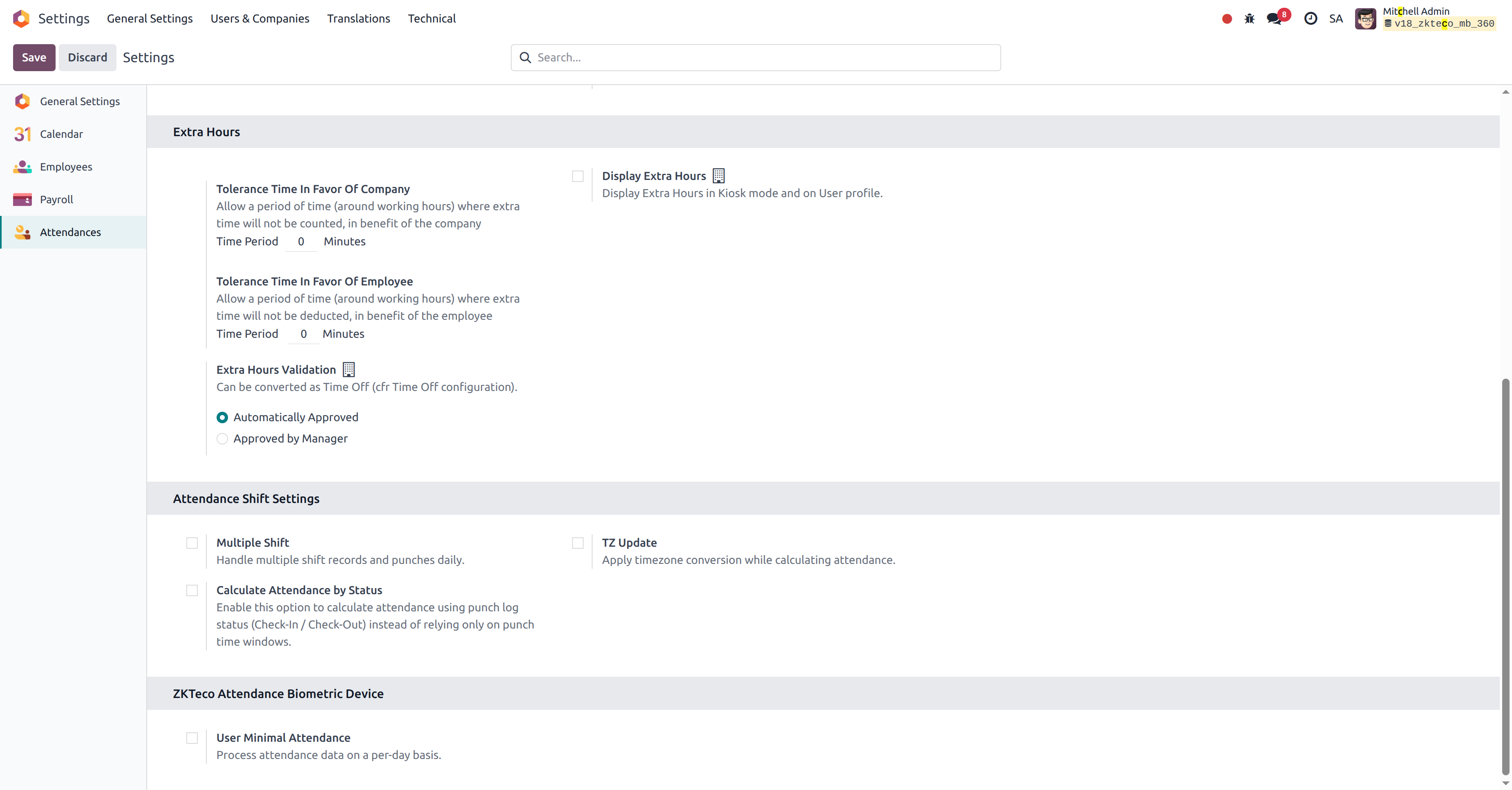
Task: Switch to the Translations menu
Action: (358, 18)
